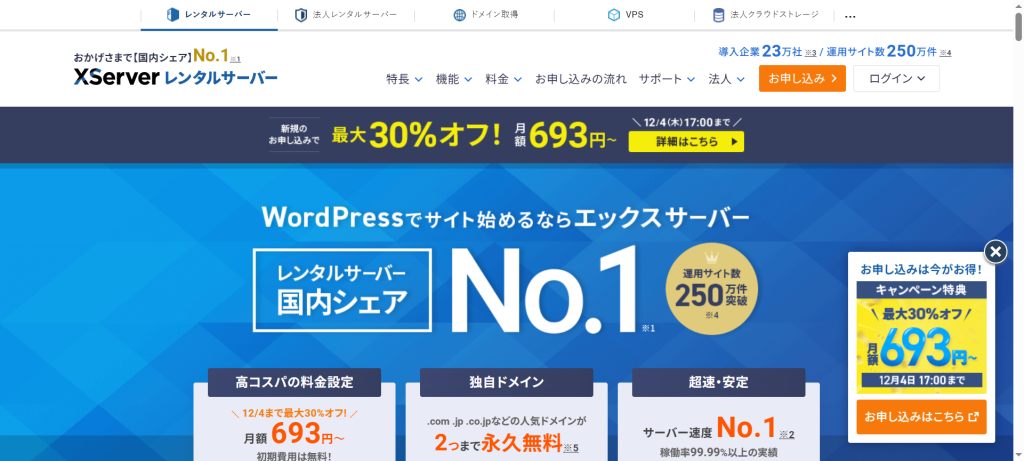Click the external-link icon on お申し込みはこちら
This screenshot has height=461, width=1024.
pos(973,417)
